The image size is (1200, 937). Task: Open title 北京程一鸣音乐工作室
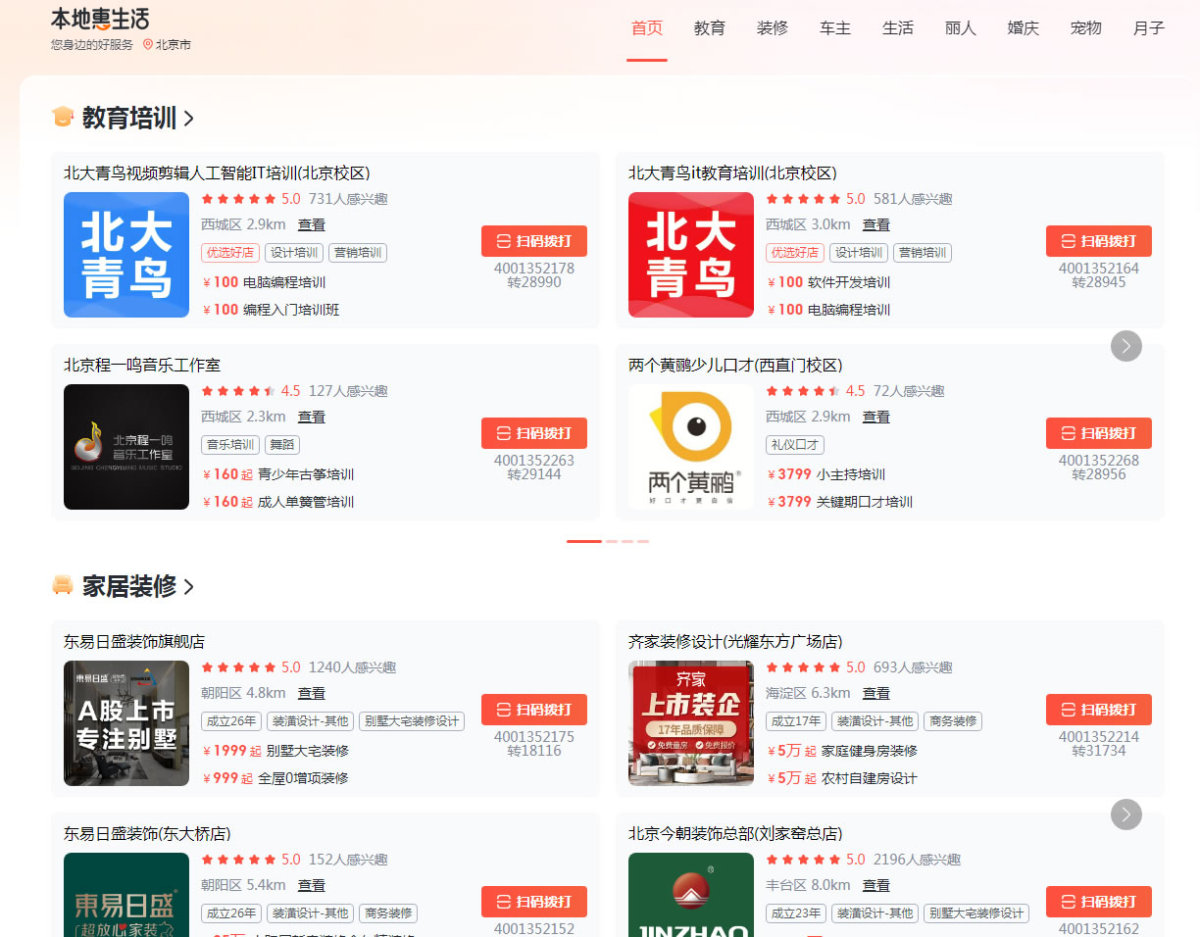tap(142, 365)
